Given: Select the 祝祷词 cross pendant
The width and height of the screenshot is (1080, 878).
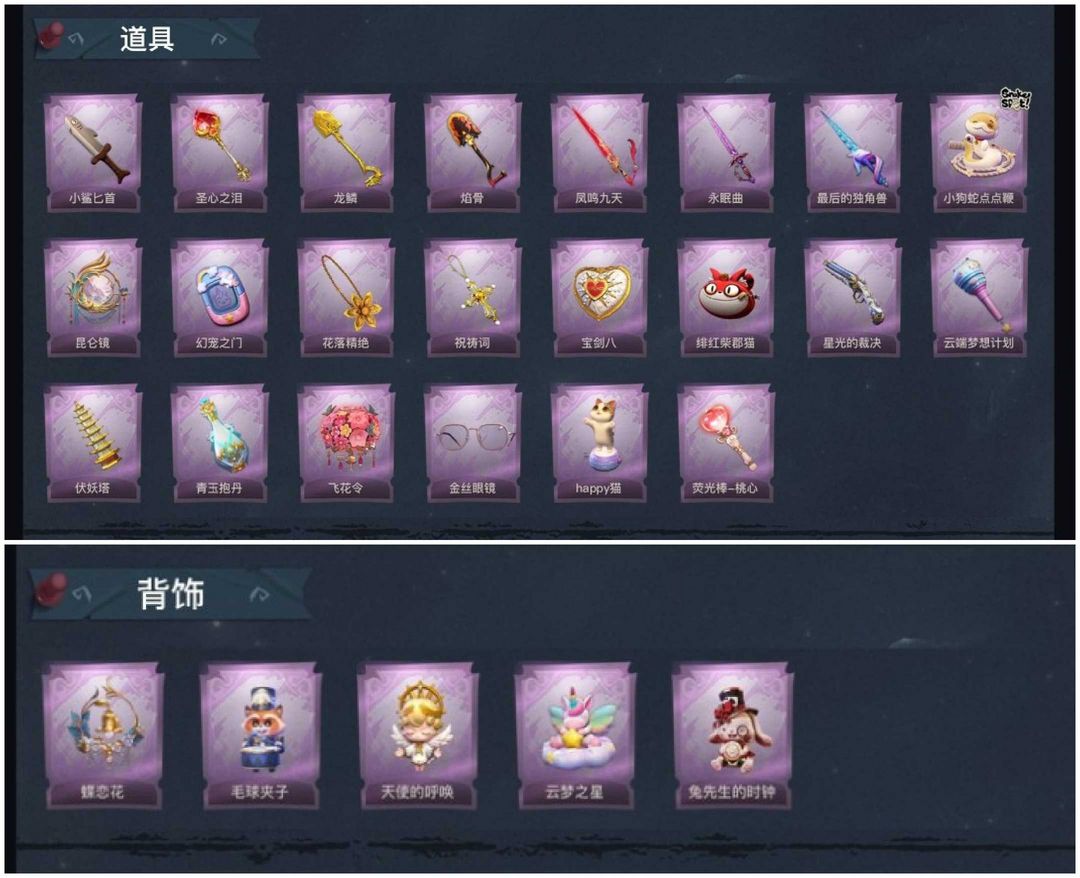Looking at the screenshot, I should (472, 297).
